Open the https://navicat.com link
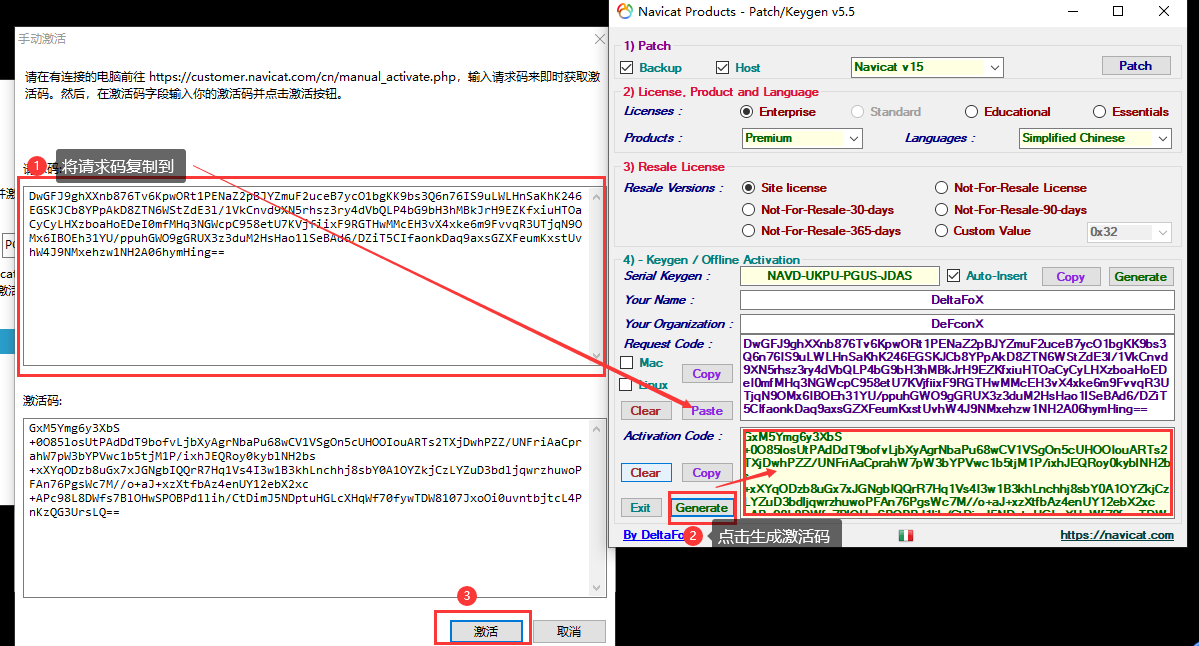The height and width of the screenshot is (646, 1199). coord(1116,535)
